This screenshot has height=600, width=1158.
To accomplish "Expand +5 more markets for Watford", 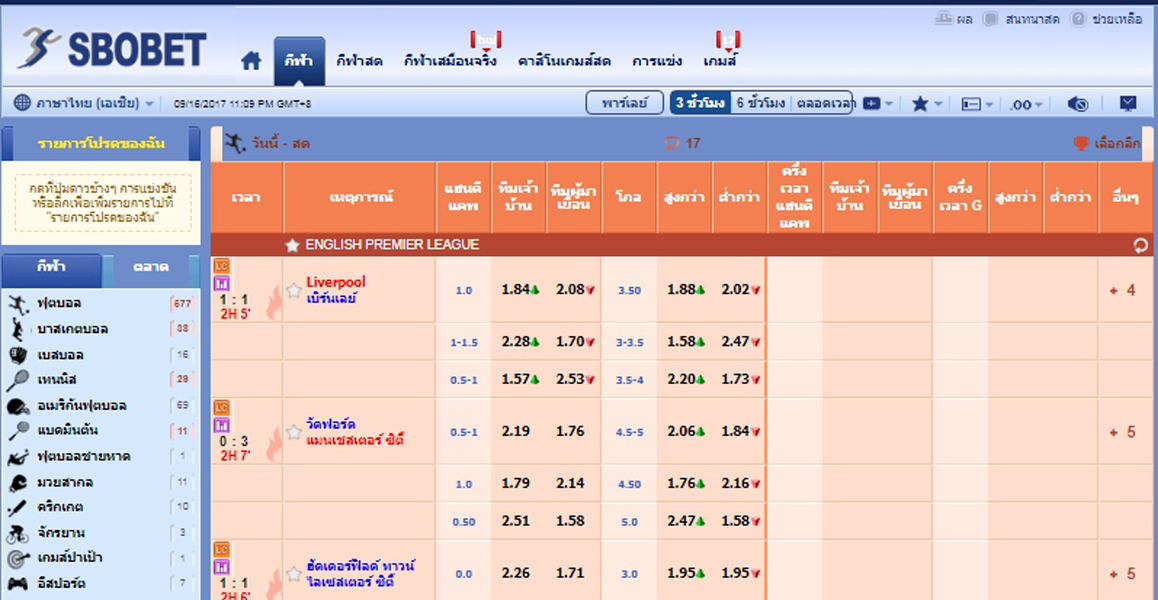I will pos(1123,432).
